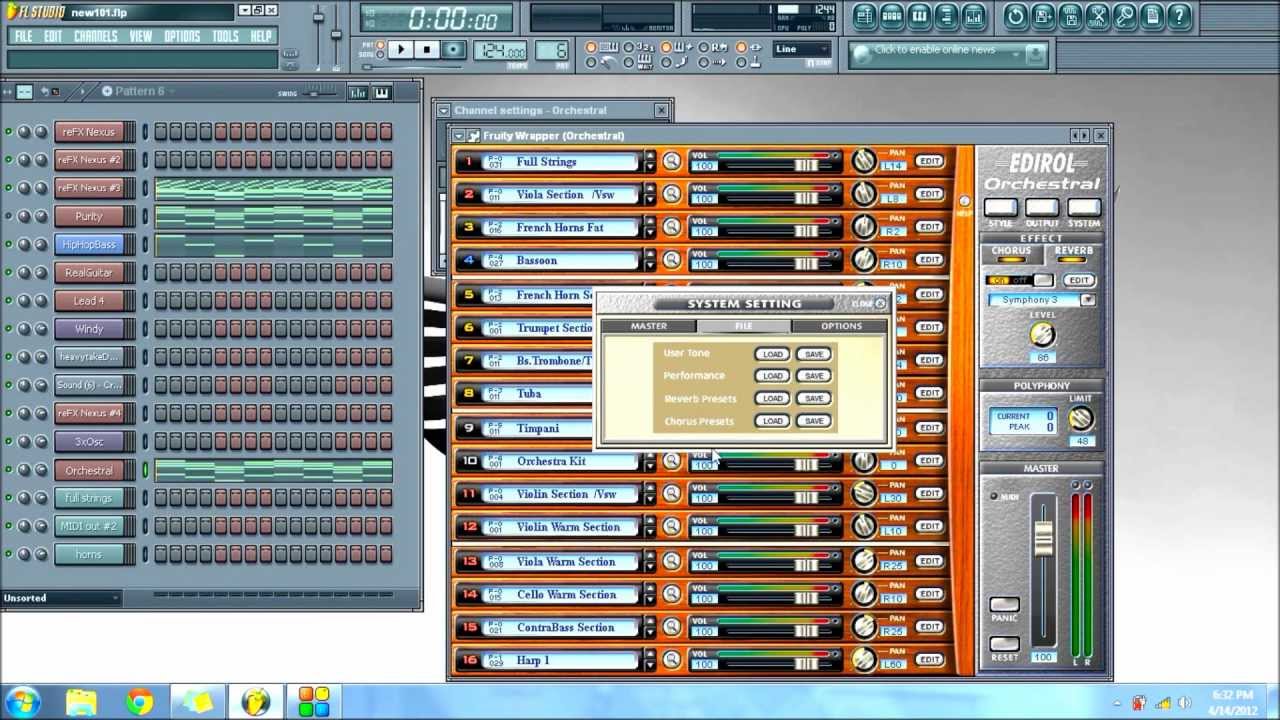Click the save new version icon
This screenshot has height=720, width=1280.
tap(1043, 16)
